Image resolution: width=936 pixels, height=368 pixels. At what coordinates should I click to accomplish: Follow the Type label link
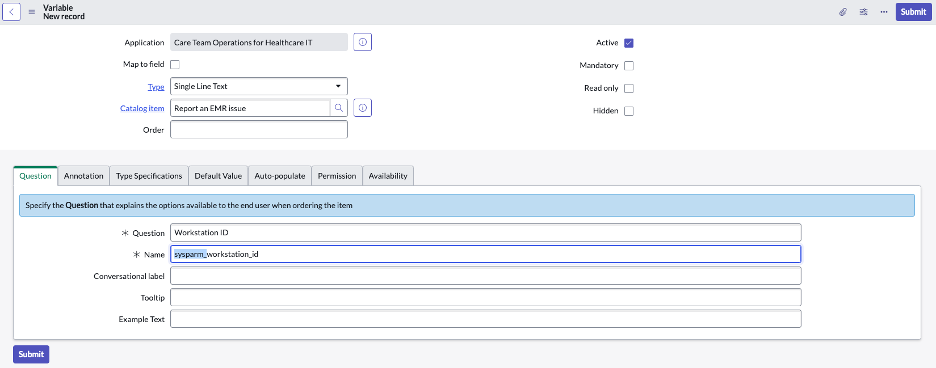156,87
